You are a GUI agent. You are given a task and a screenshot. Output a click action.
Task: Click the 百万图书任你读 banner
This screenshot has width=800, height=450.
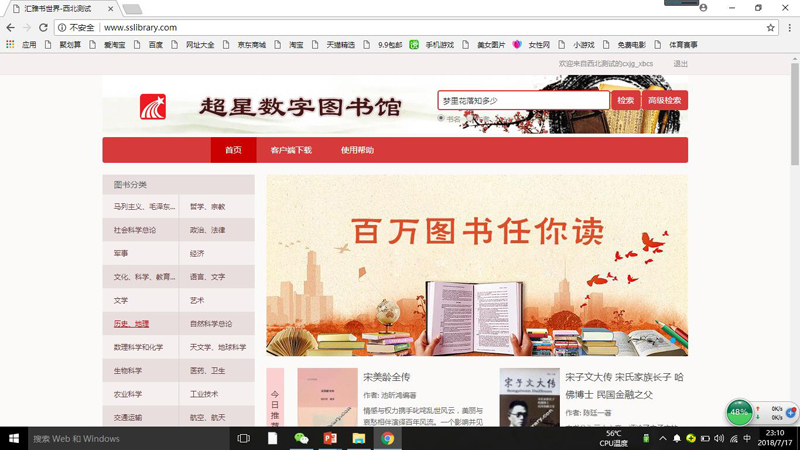[x=477, y=265]
